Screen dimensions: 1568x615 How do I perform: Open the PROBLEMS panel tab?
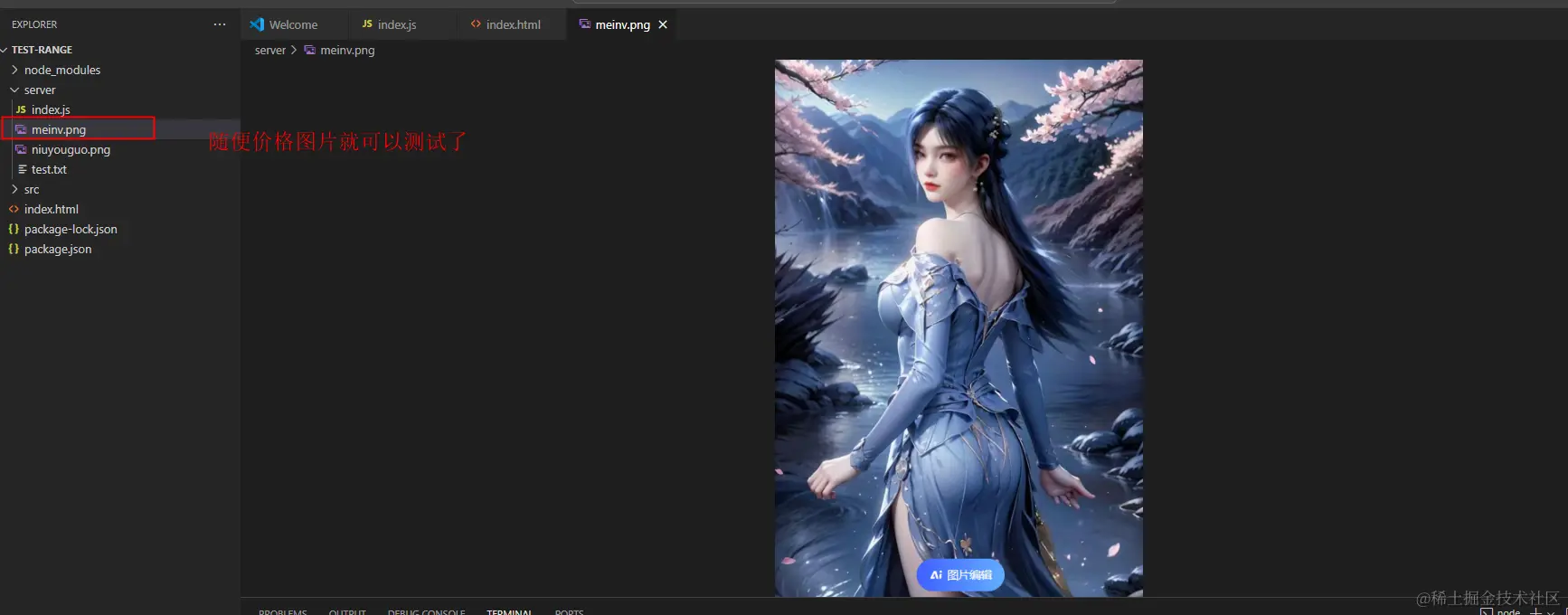point(283,611)
